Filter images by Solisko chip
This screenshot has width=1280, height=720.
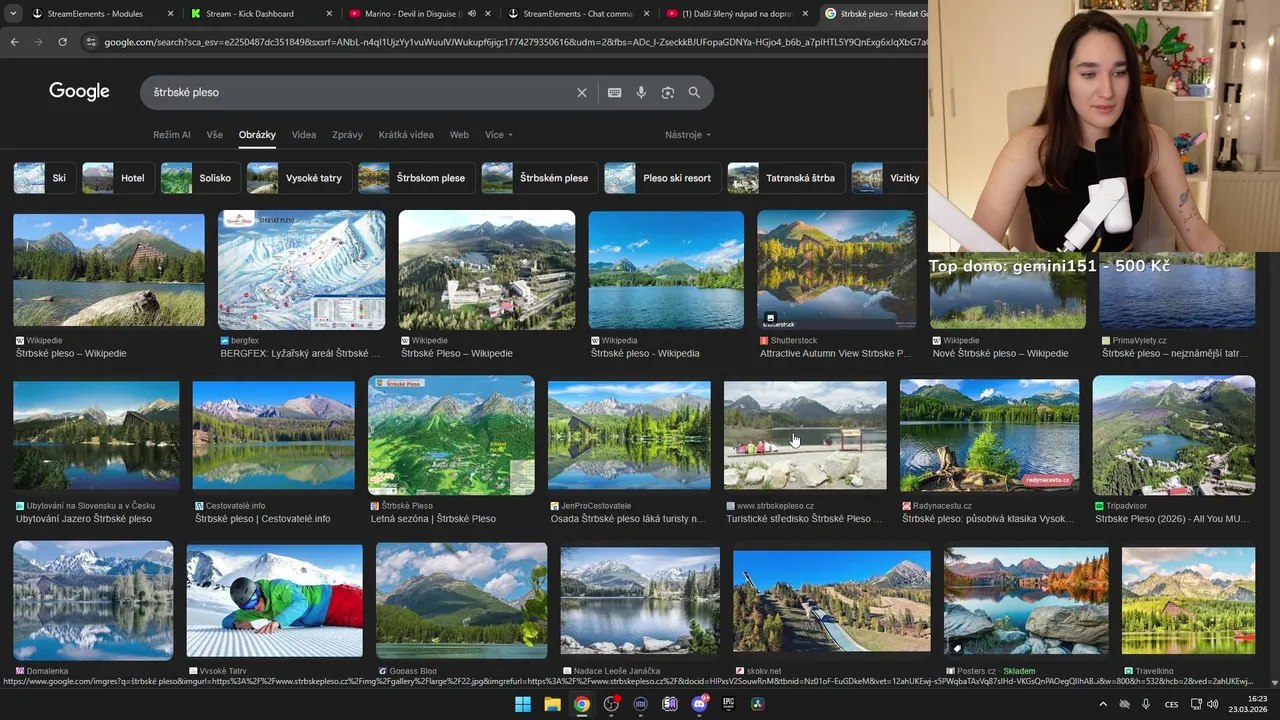pos(200,178)
